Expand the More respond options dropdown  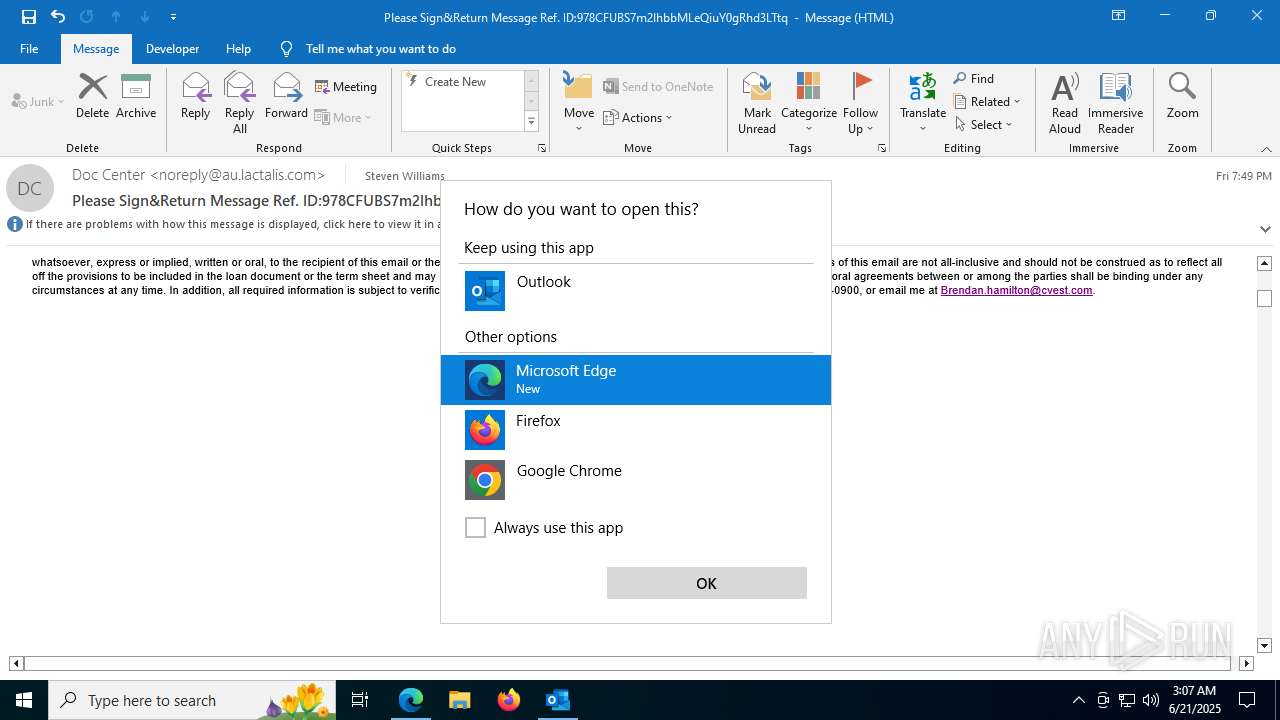tap(344, 117)
